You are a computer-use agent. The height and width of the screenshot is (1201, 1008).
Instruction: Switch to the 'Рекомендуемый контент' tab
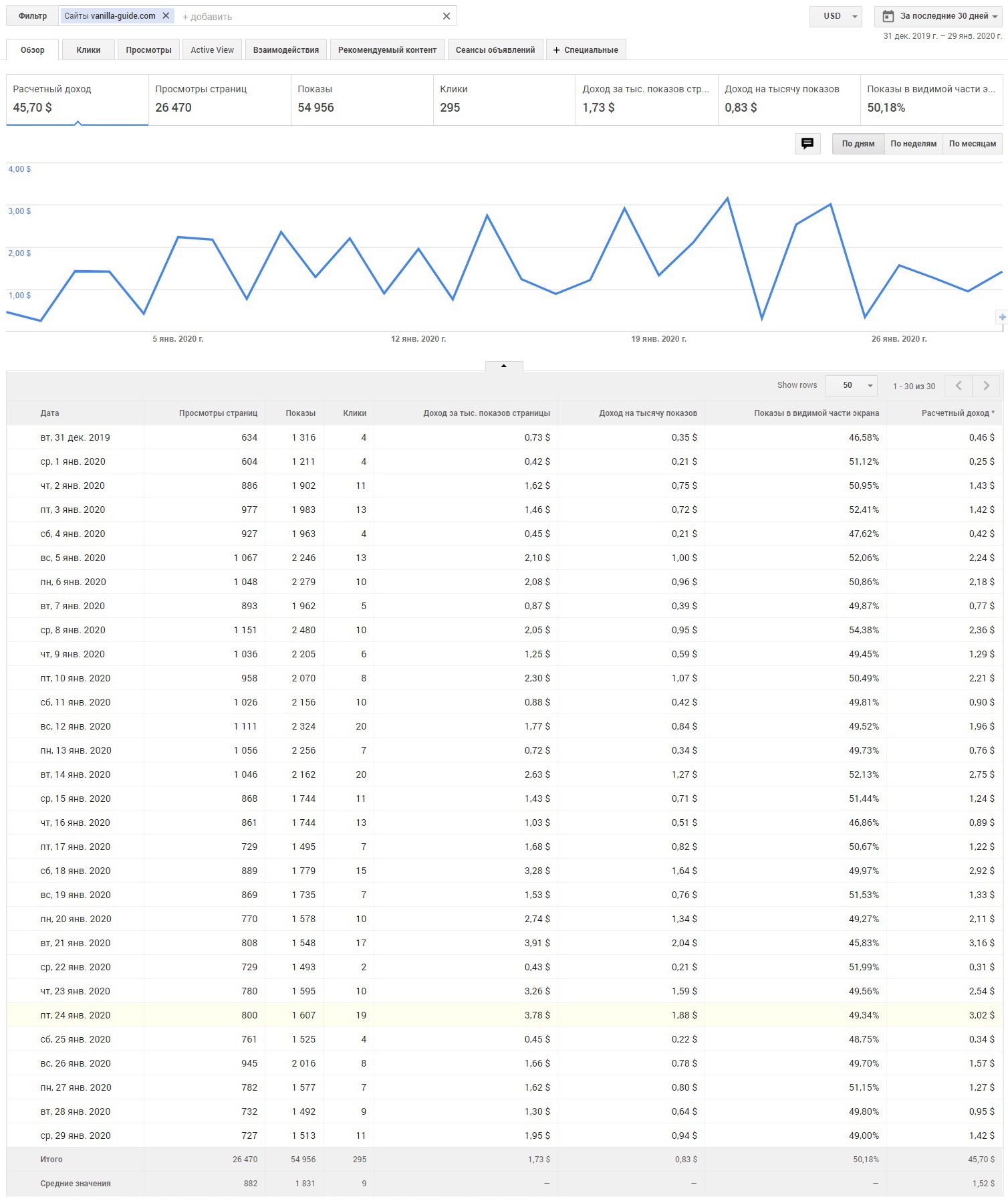coord(387,50)
